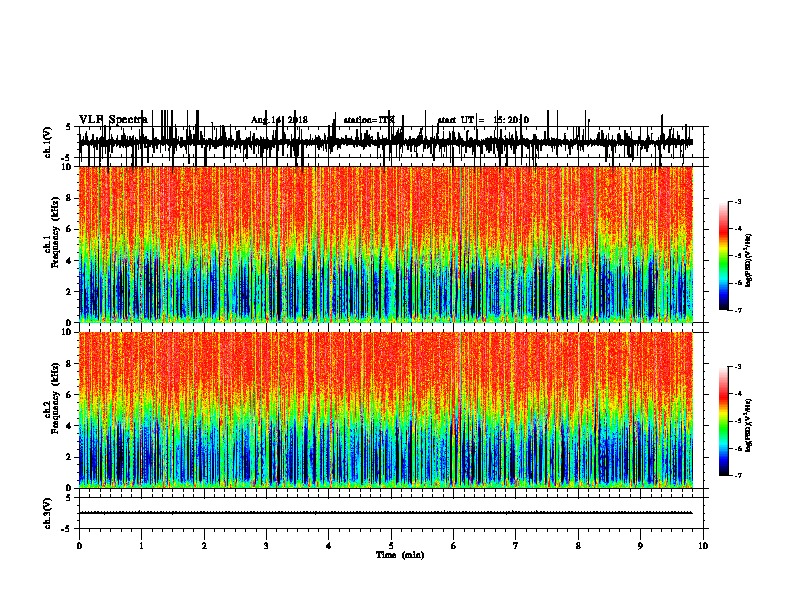The height and width of the screenshot is (612, 792).
Task: Click the ch.2 frequency tick label "6"
Action: pos(70,395)
